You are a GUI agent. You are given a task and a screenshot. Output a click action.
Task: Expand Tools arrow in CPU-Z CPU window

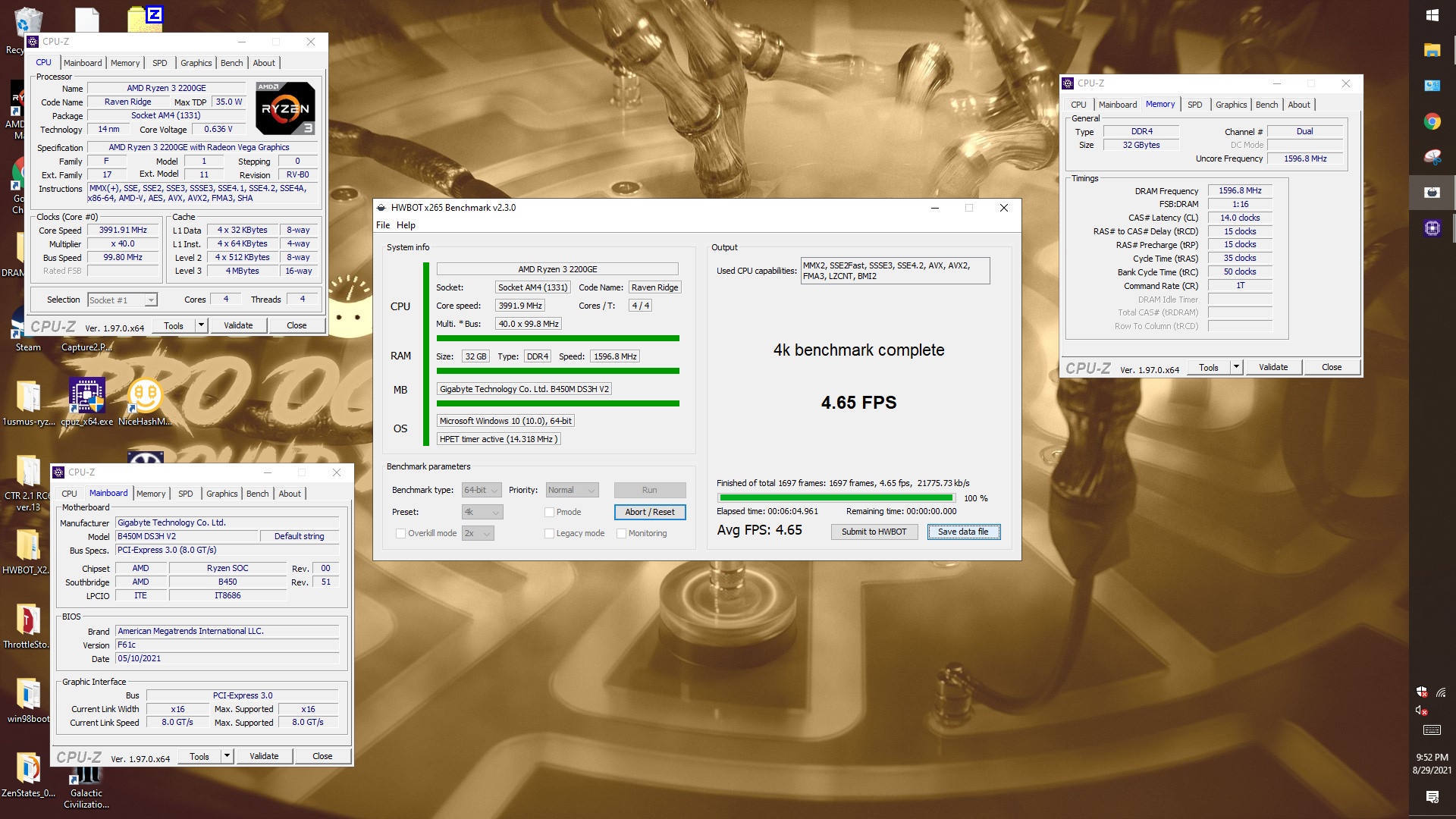click(x=201, y=325)
